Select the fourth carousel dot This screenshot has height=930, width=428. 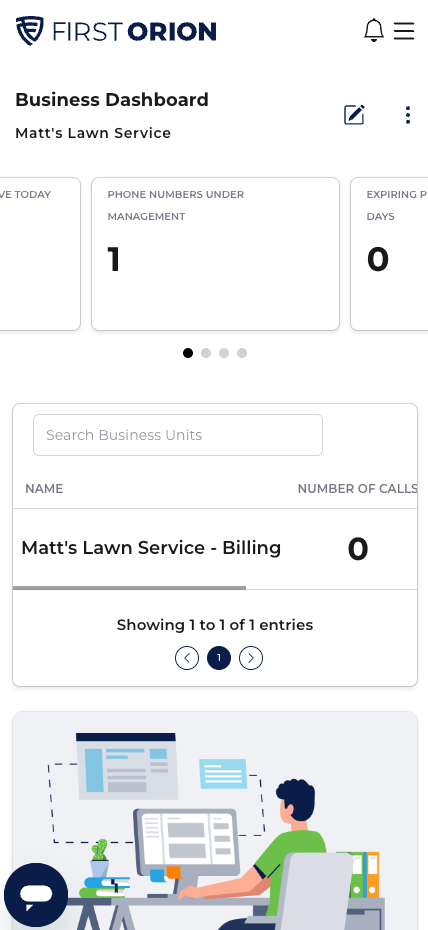242,353
